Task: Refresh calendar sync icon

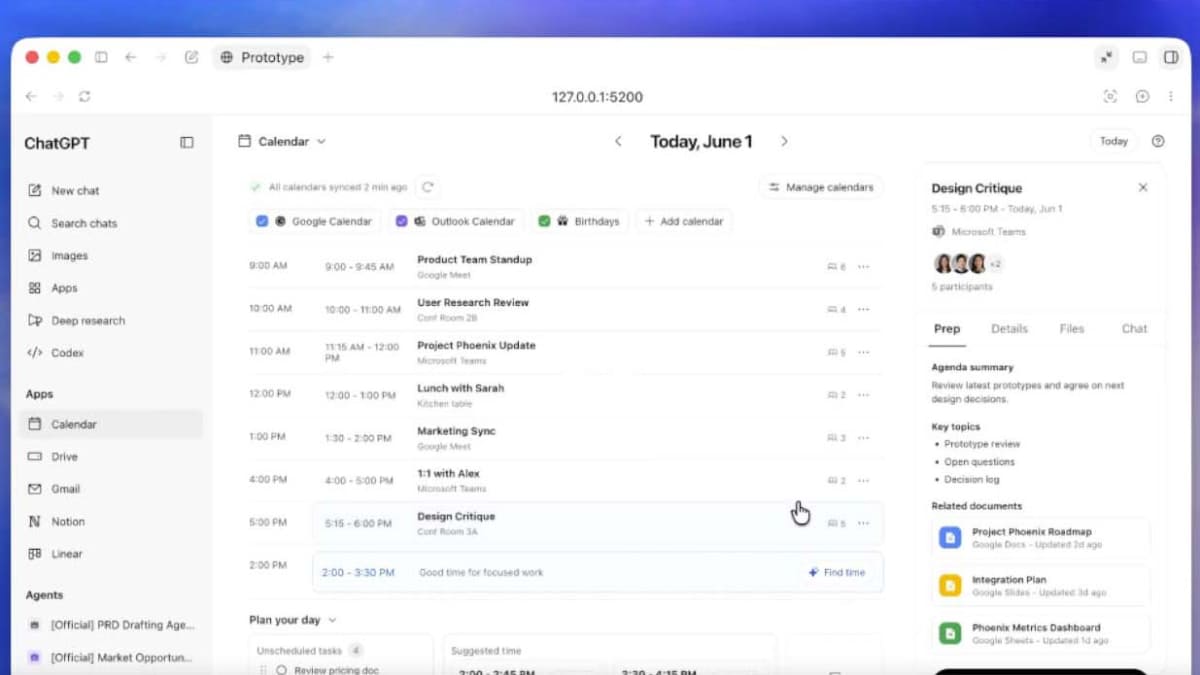Action: (428, 187)
